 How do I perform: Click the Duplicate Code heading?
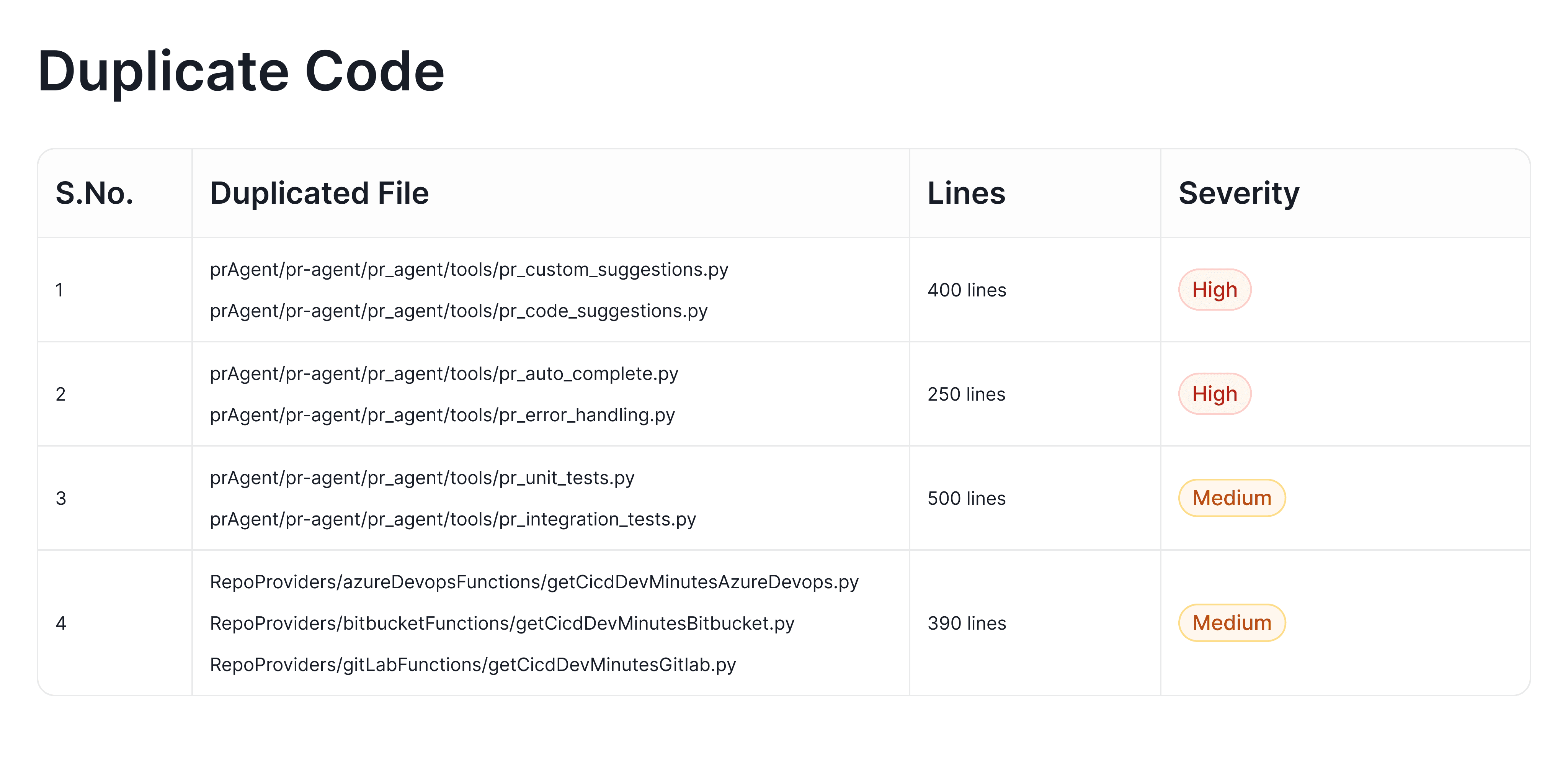[241, 71]
